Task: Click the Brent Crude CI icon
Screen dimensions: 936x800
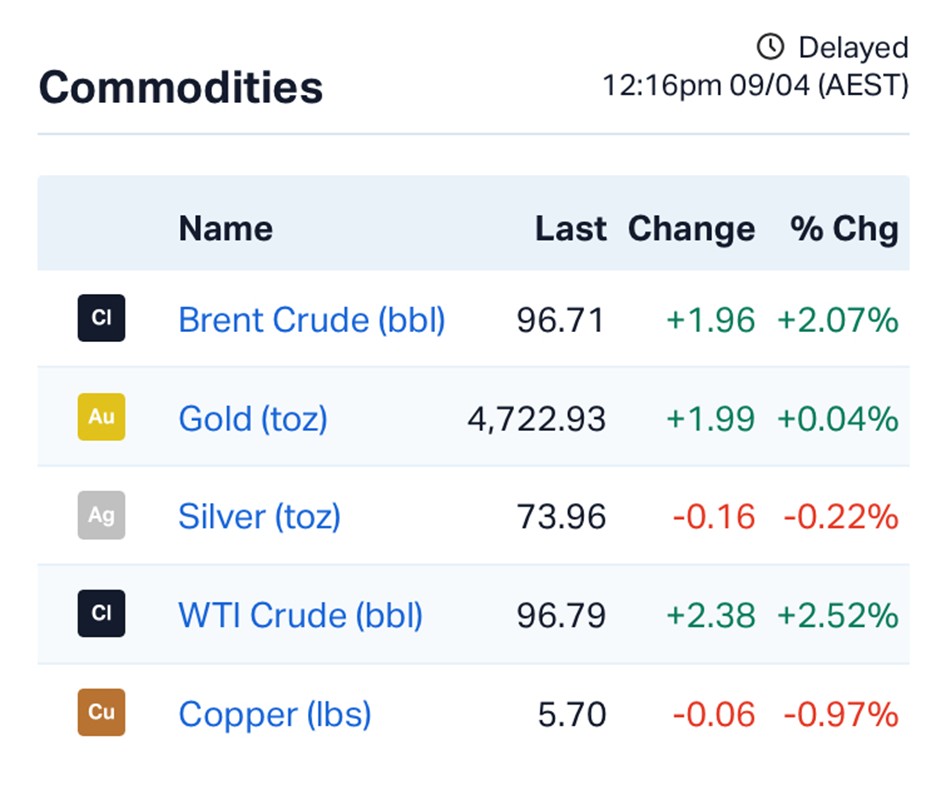Action: coord(101,319)
